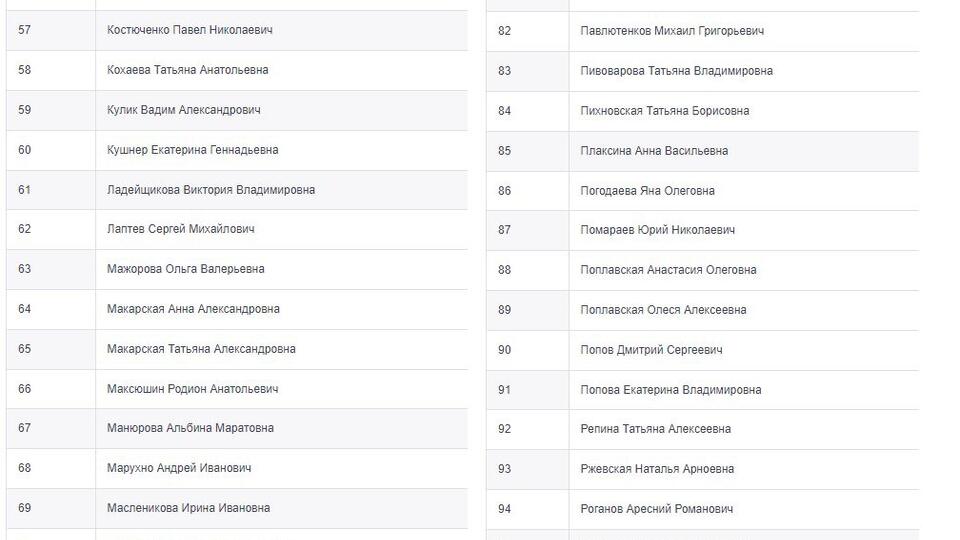Select Мажорова Ольга Валерьевна entry

coord(186,269)
